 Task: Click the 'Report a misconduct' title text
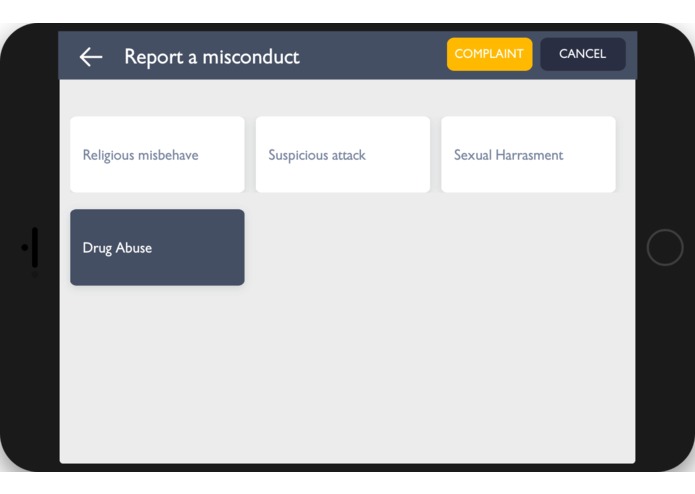pos(212,57)
